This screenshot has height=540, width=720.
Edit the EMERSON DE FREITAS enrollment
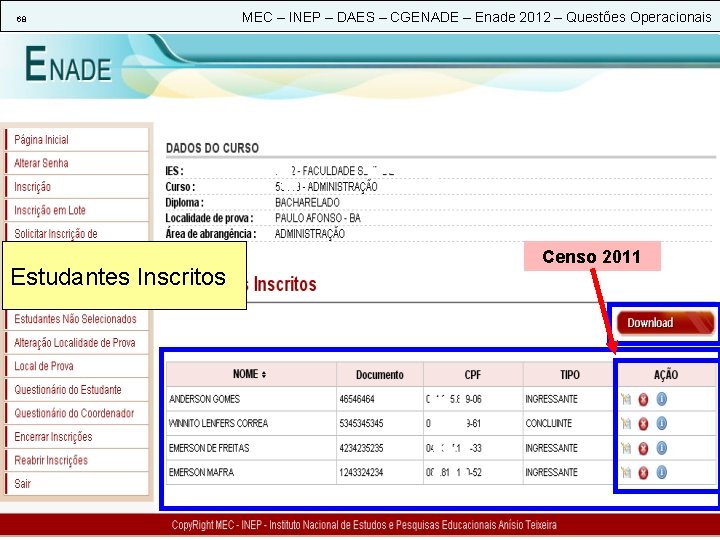(626, 448)
